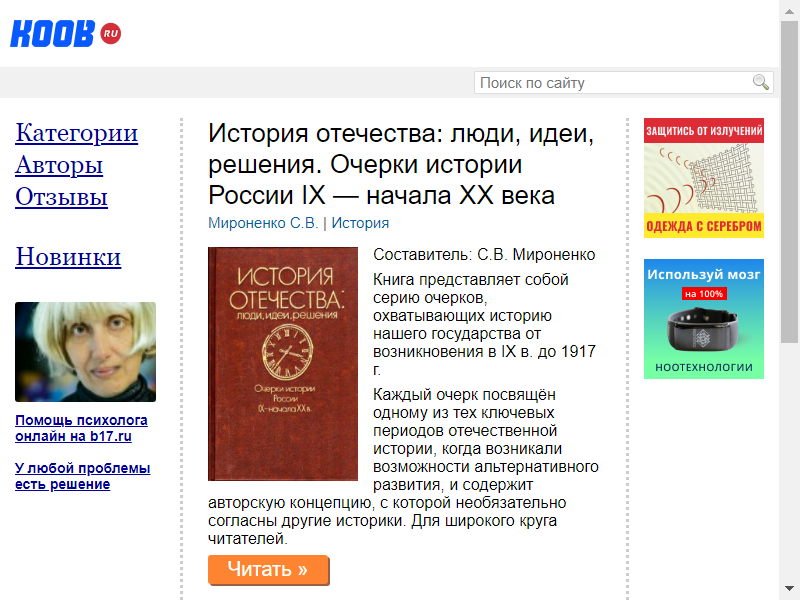The image size is (800, 600).
Task: Open the Категории menu link
Action: pyautogui.click(x=77, y=133)
